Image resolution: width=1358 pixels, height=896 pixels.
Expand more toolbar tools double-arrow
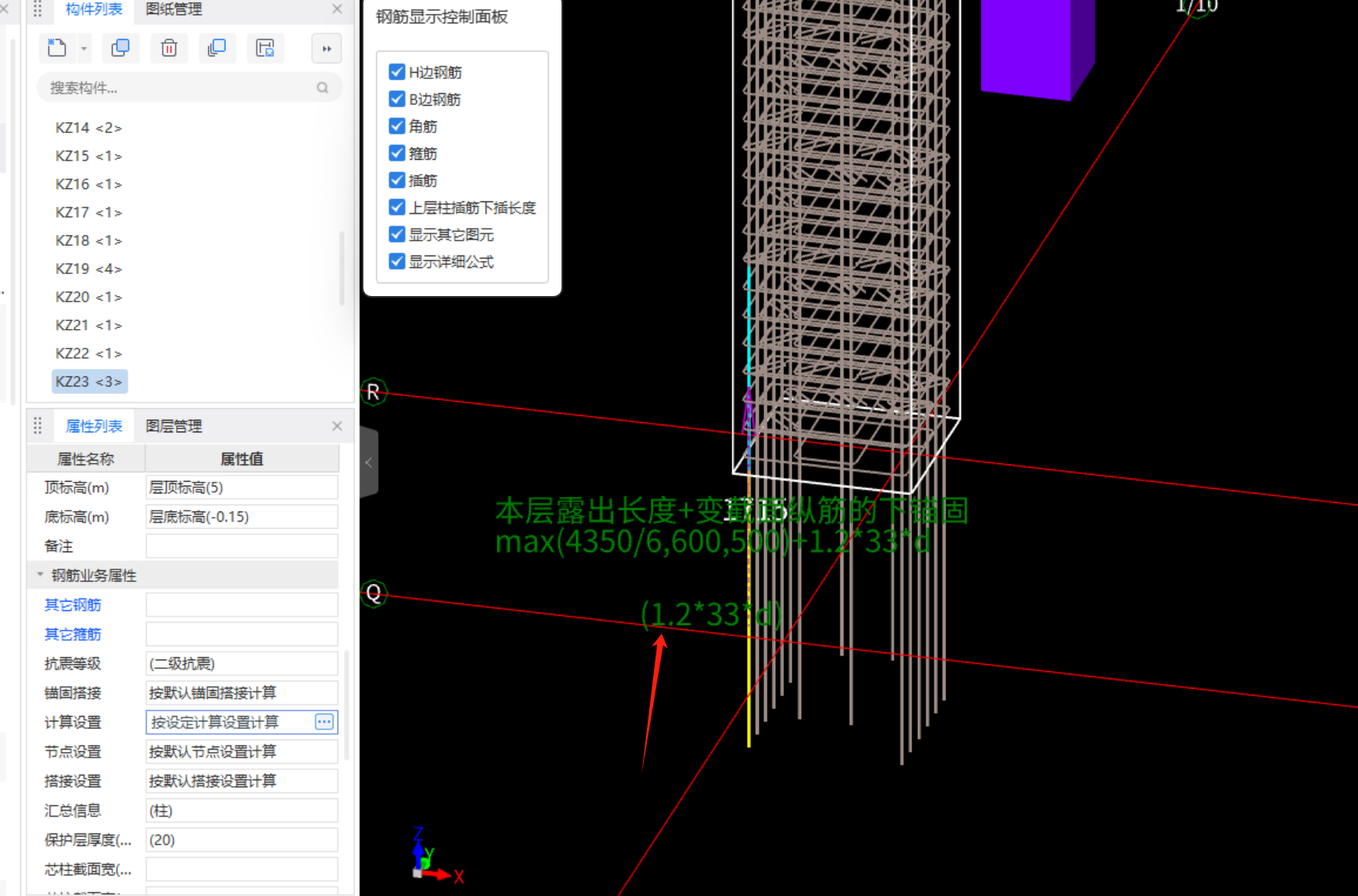coord(327,49)
